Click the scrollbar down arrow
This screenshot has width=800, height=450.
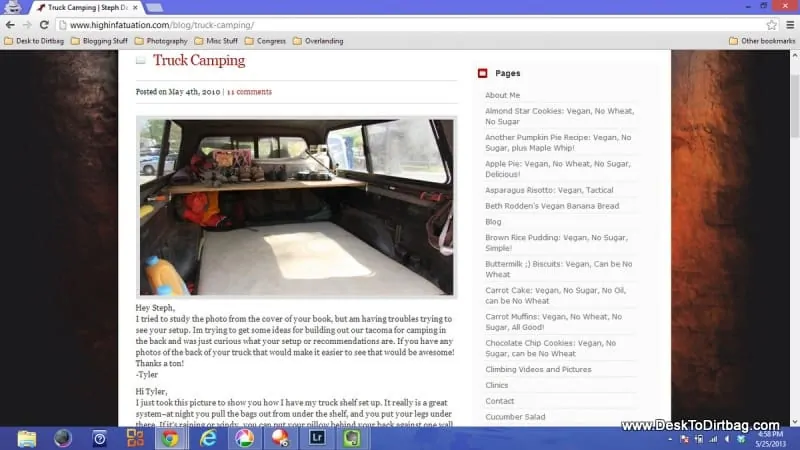[795, 422]
